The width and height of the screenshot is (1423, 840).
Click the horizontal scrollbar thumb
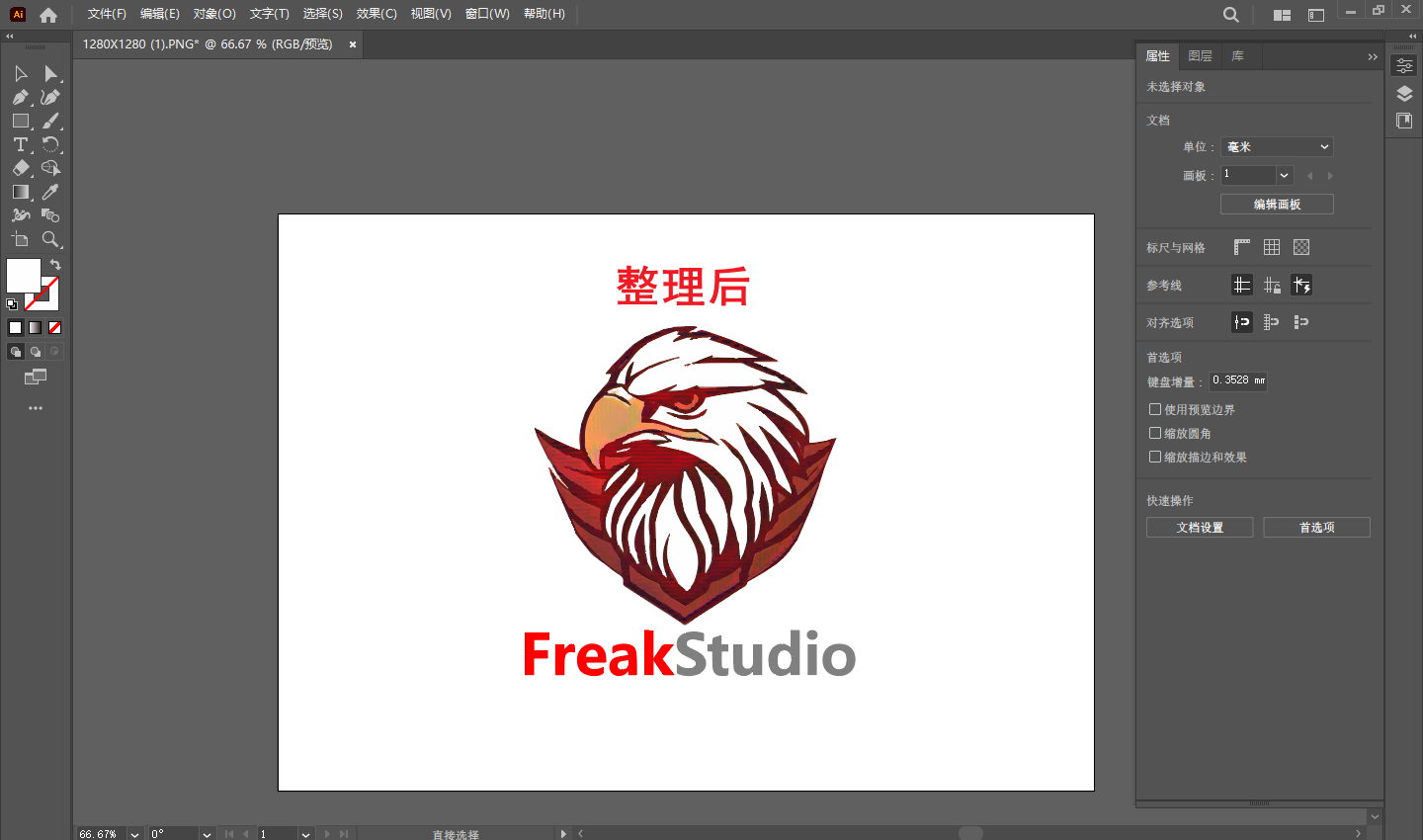click(970, 833)
